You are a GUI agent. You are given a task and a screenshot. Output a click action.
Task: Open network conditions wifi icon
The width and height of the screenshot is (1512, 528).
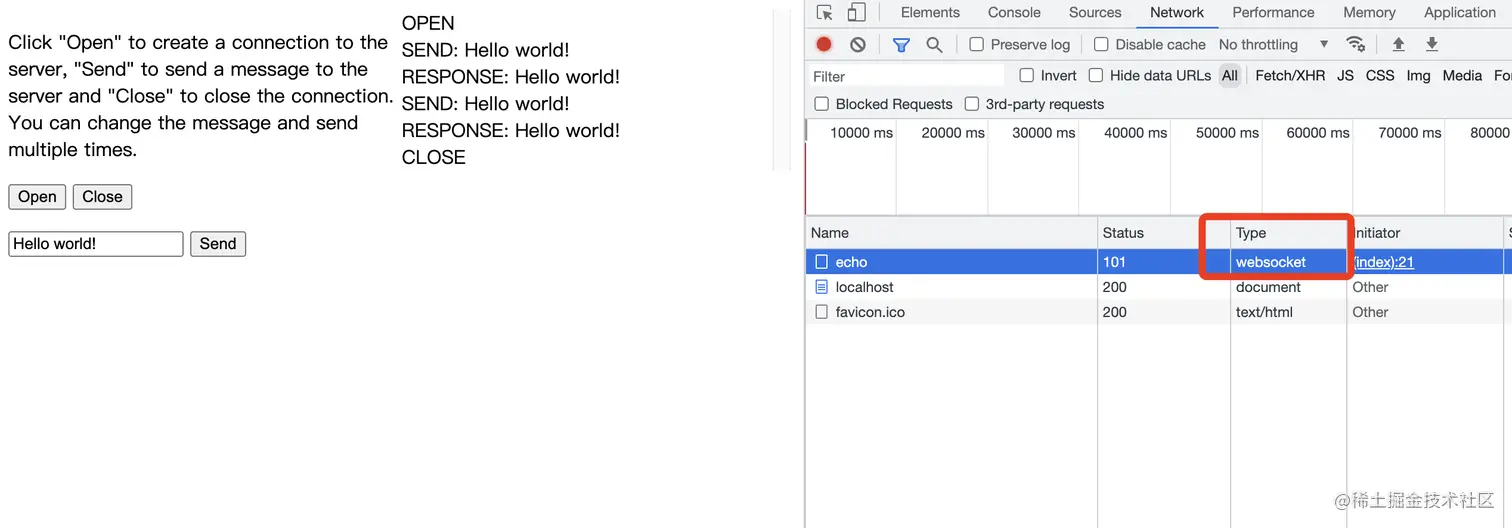point(1356,44)
